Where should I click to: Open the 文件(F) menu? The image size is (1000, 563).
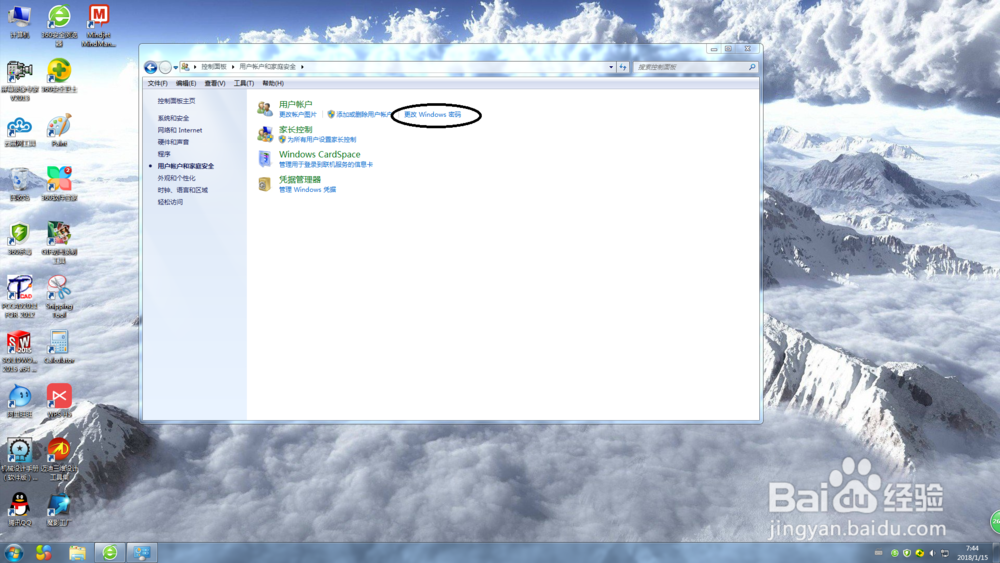(x=158, y=84)
